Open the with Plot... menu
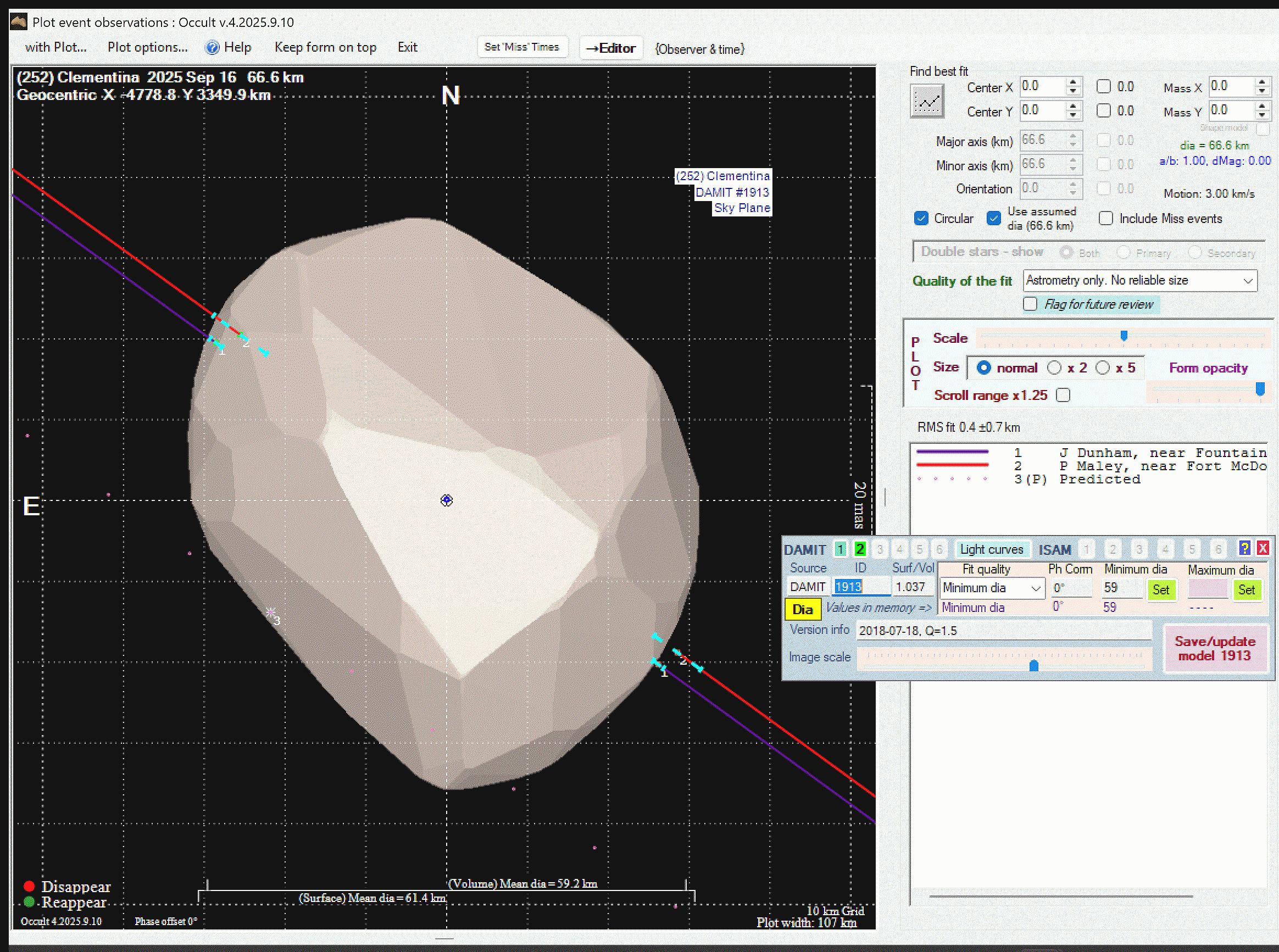The height and width of the screenshot is (952, 1279). (55, 47)
